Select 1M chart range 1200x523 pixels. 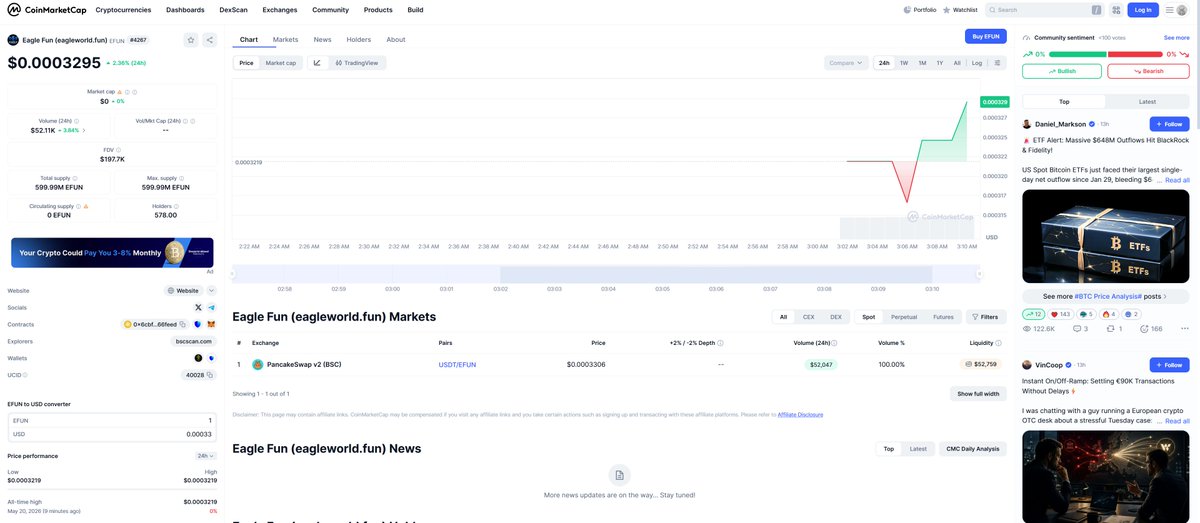tap(922, 62)
